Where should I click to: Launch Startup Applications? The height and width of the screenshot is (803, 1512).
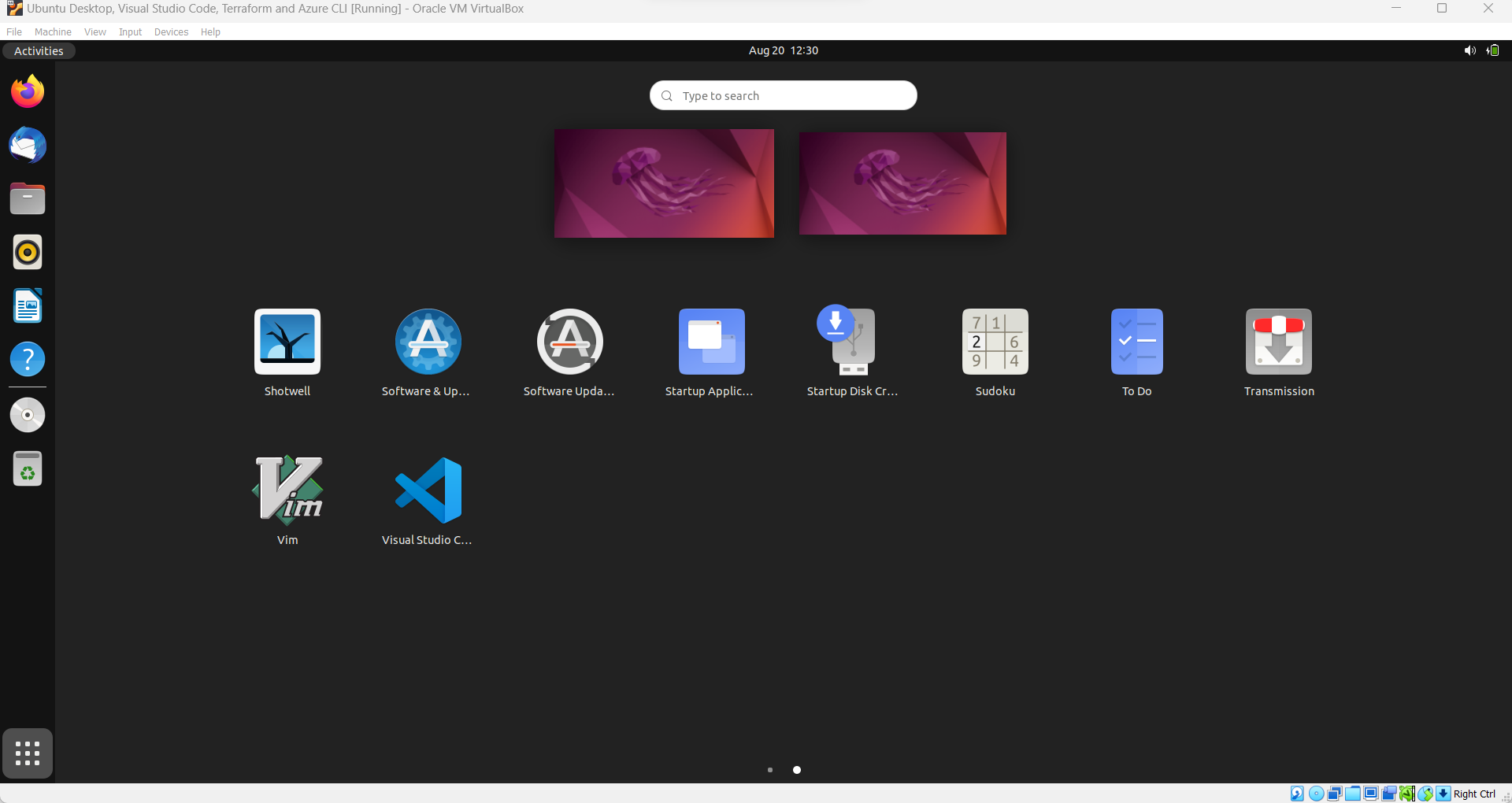coord(711,342)
